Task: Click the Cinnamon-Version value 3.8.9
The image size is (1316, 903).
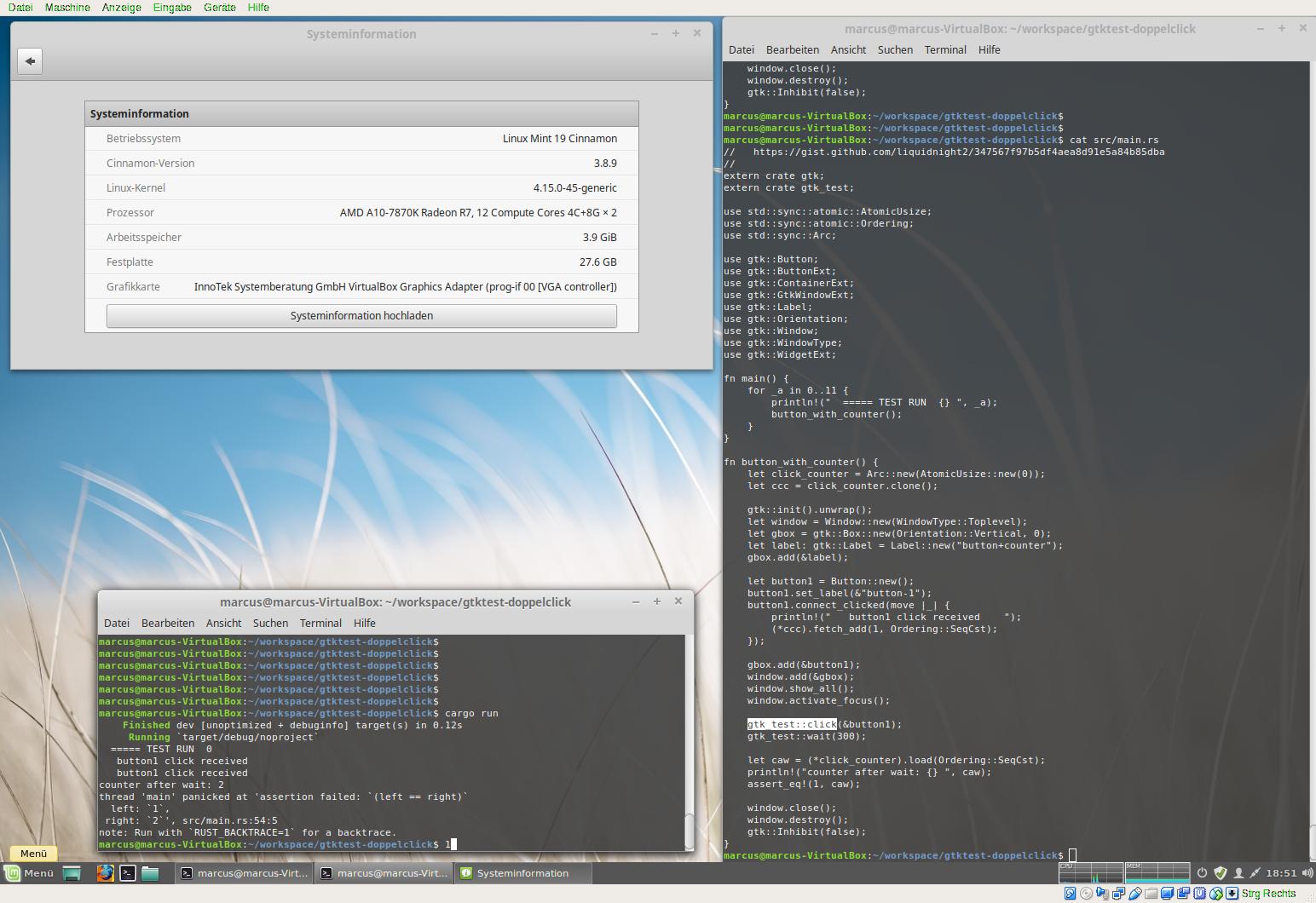Action: pyautogui.click(x=605, y=163)
